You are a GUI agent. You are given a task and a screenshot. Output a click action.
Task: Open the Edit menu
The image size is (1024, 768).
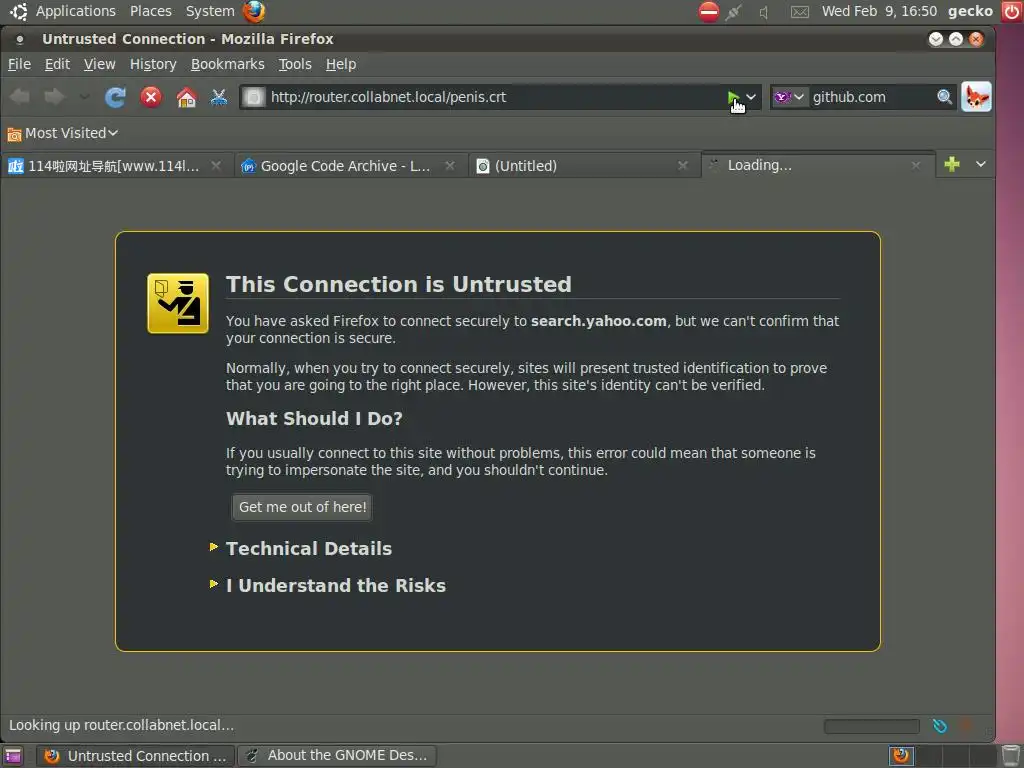pos(57,64)
